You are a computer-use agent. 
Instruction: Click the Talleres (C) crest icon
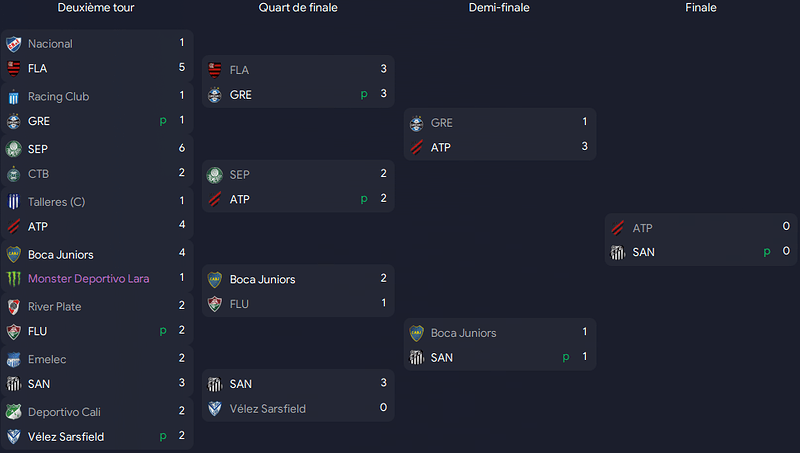(14, 202)
